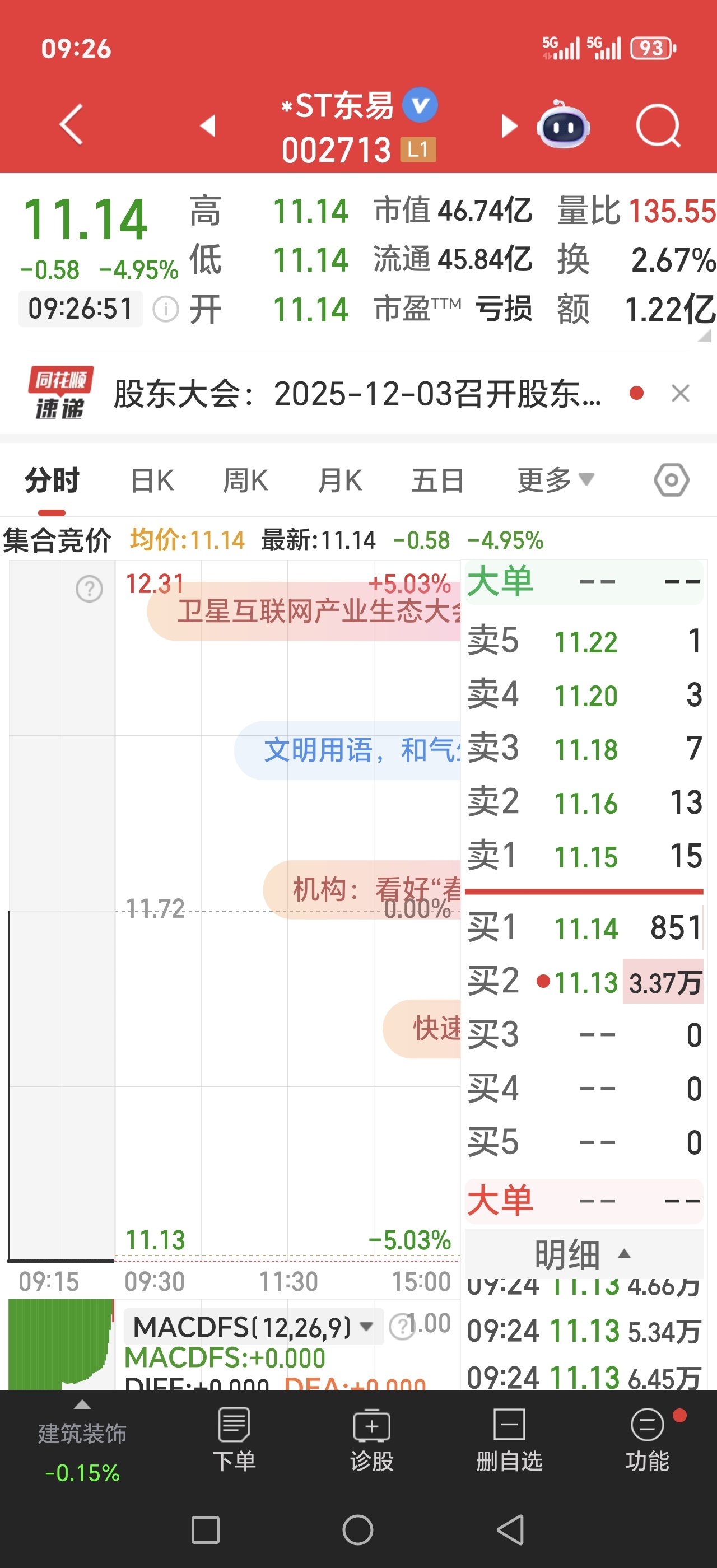717x1568 pixels.
Task: Tap the L1 quote level badge
Action: point(418,149)
